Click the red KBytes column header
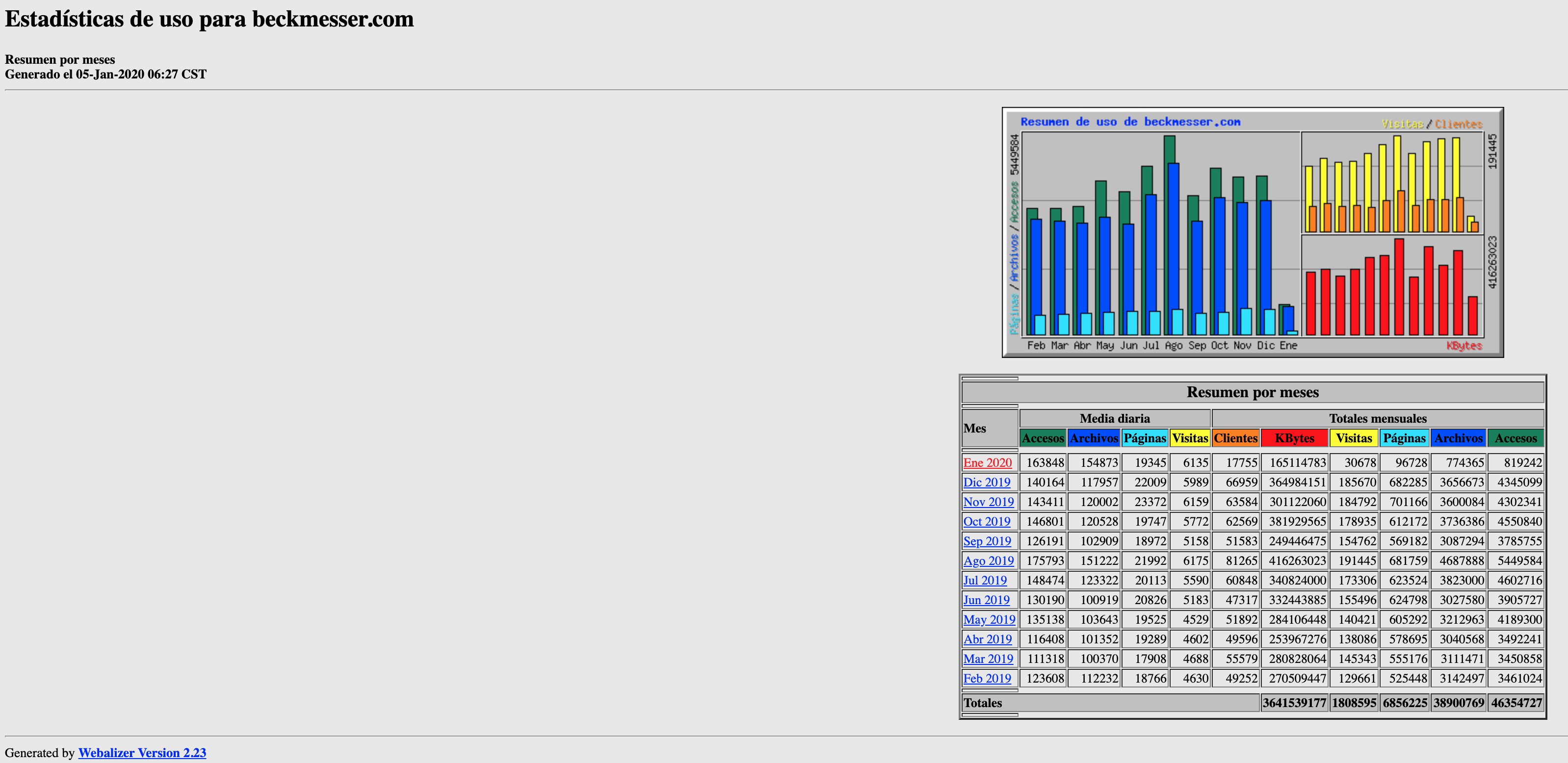 coord(1294,438)
